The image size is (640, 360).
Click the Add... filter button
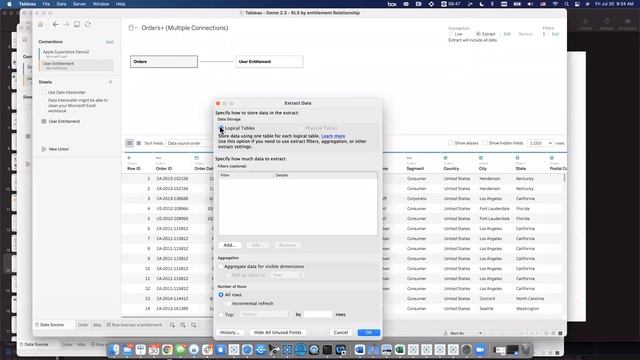(x=229, y=245)
